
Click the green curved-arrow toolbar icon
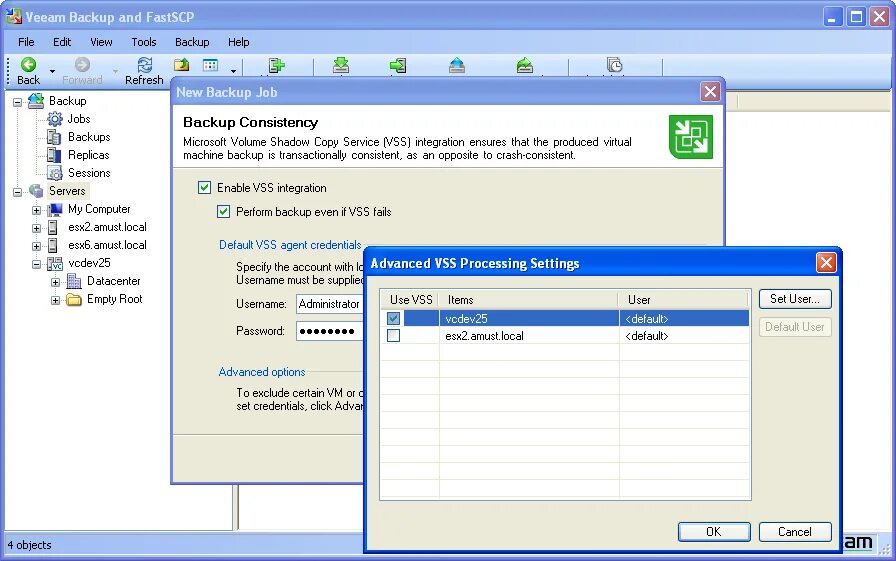pos(525,65)
